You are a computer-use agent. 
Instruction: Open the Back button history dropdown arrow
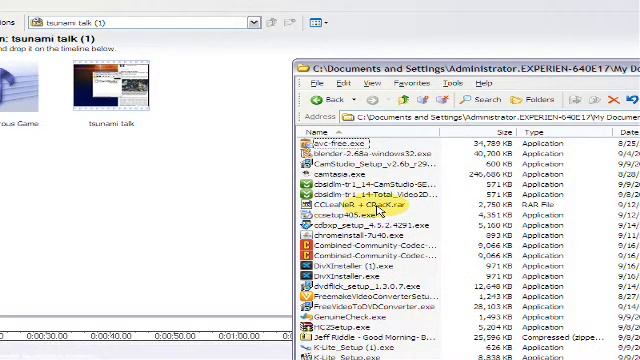[x=354, y=100]
